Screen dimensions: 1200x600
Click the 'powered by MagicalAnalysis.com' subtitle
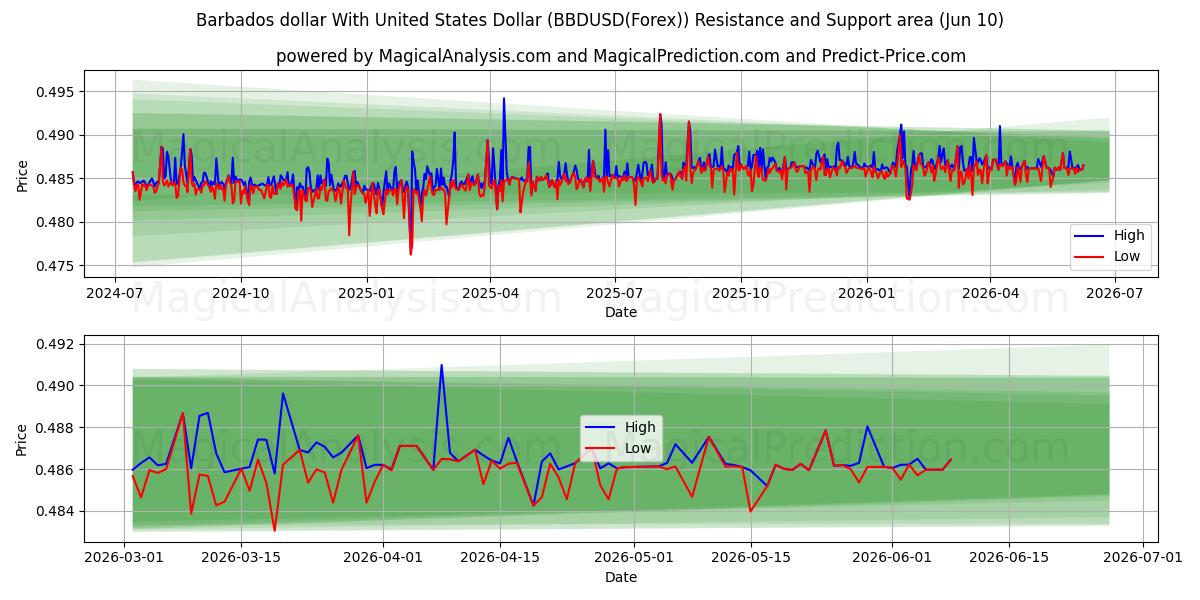621,56
